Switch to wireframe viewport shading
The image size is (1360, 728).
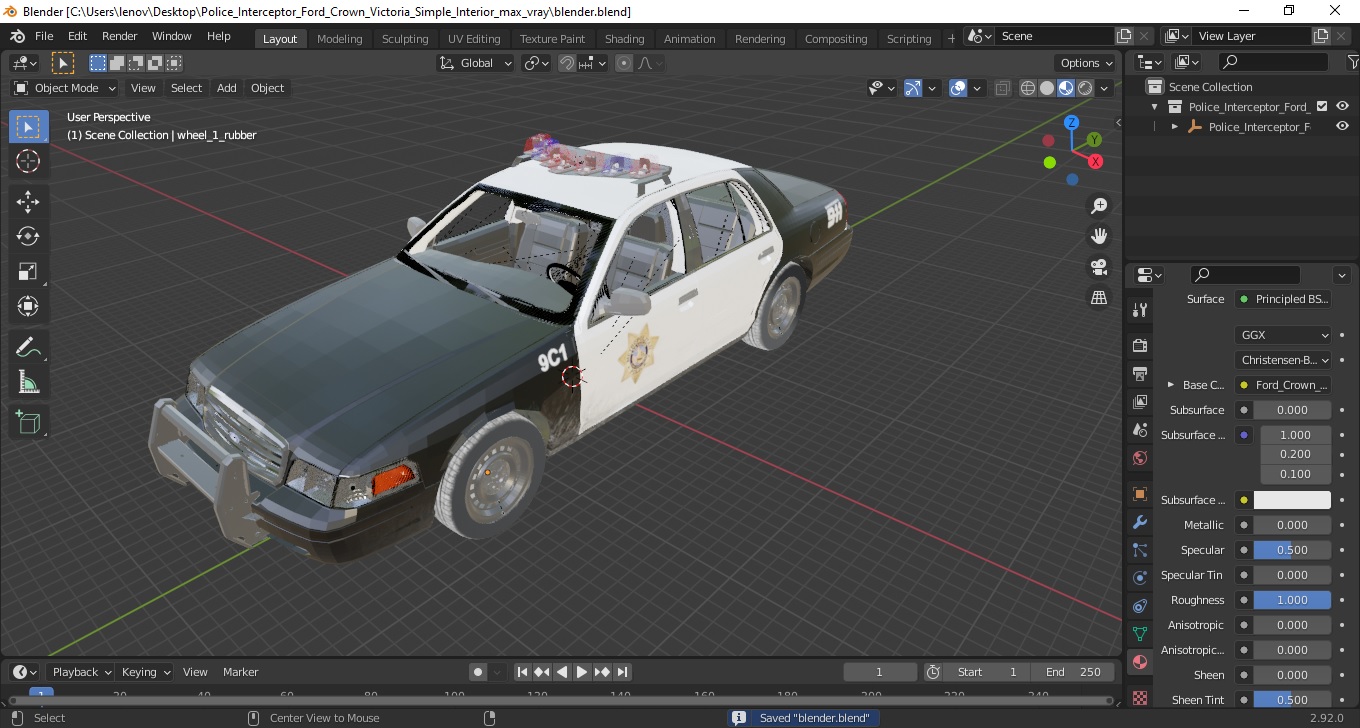click(x=1028, y=88)
